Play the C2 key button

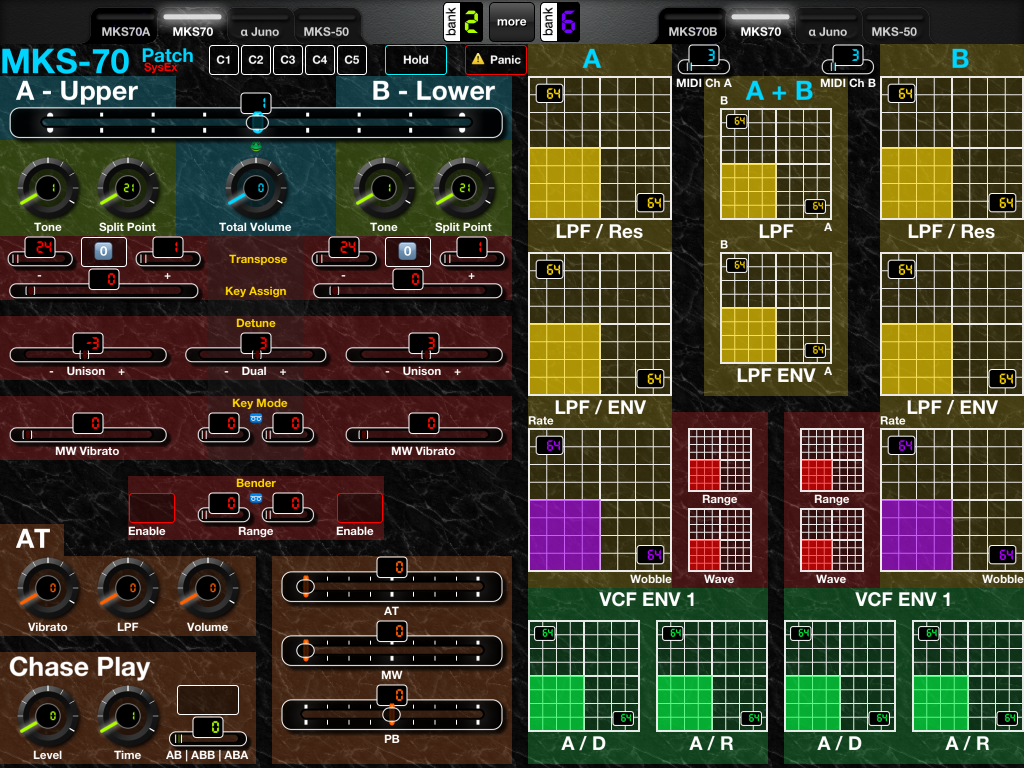[x=255, y=59]
